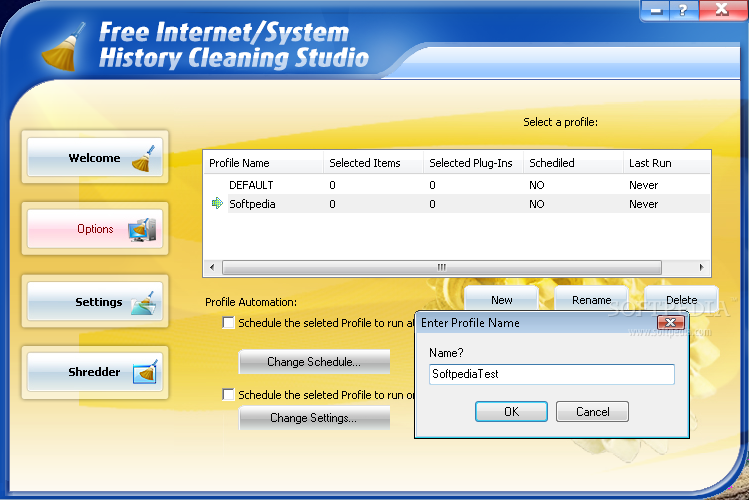Create a profile with the New button
The height and width of the screenshot is (500, 749).
(502, 299)
